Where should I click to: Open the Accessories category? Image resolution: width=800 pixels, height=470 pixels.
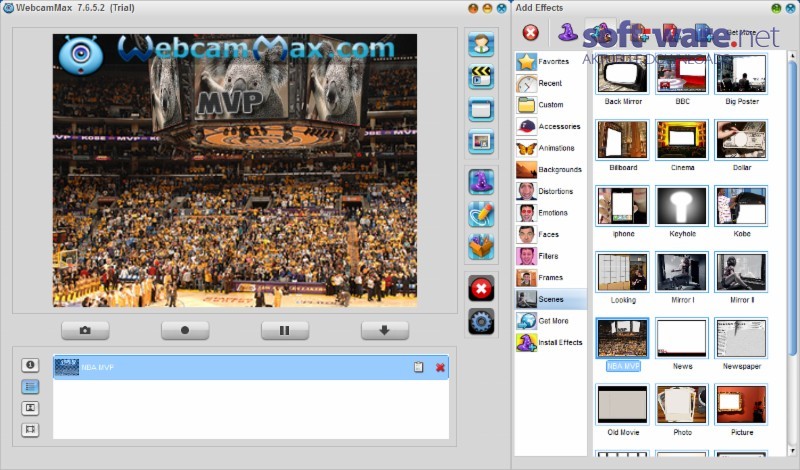(x=551, y=127)
